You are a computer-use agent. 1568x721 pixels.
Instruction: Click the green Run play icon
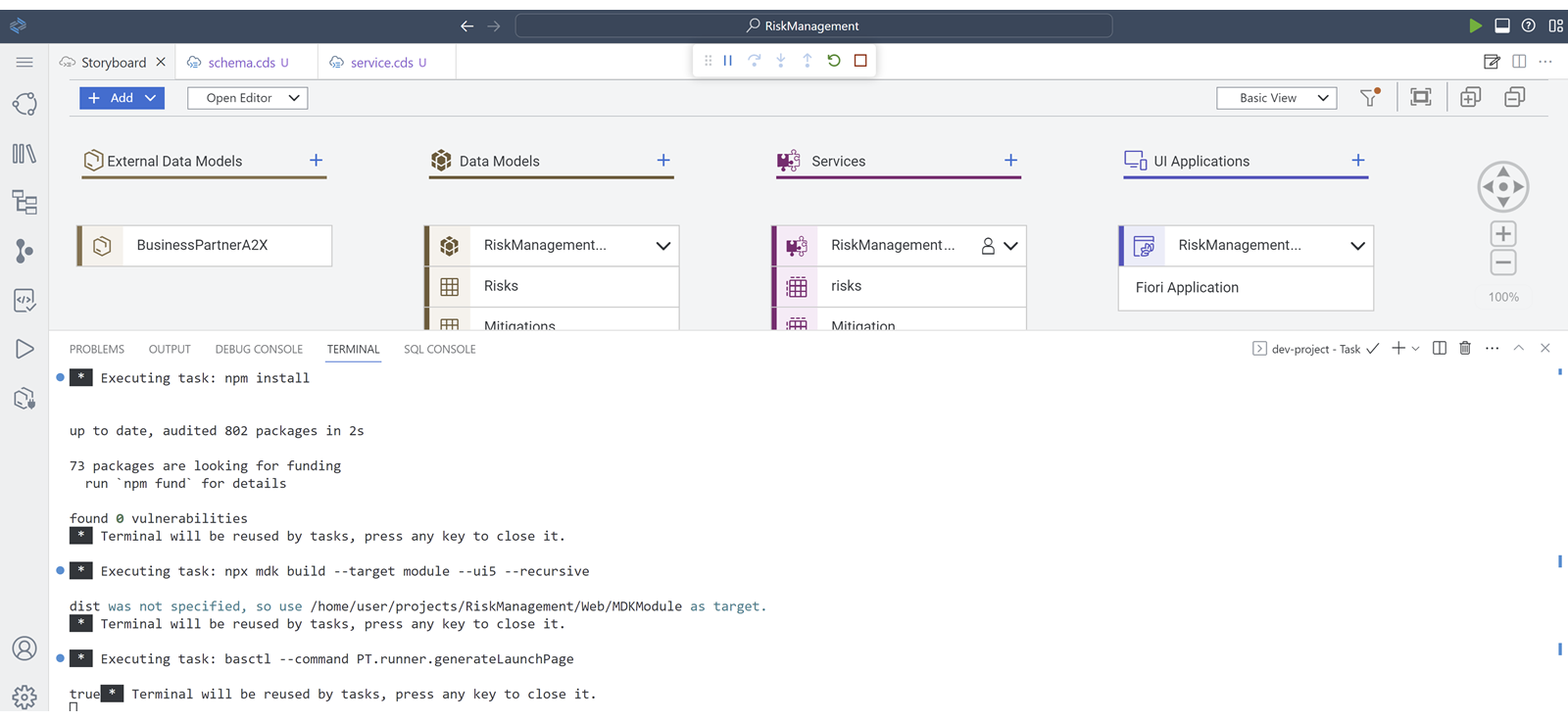click(1475, 25)
